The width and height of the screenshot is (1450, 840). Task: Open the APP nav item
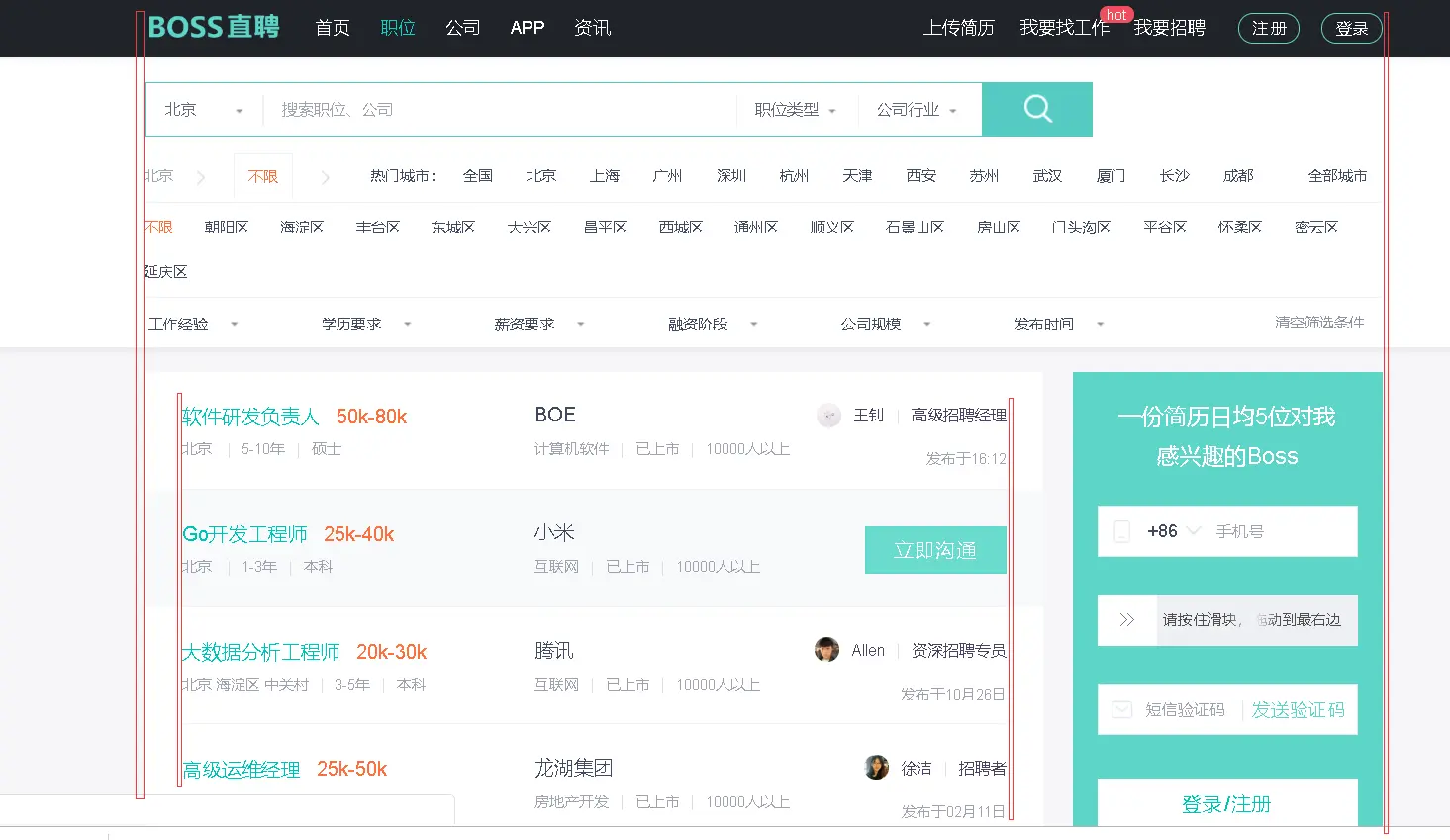528,28
